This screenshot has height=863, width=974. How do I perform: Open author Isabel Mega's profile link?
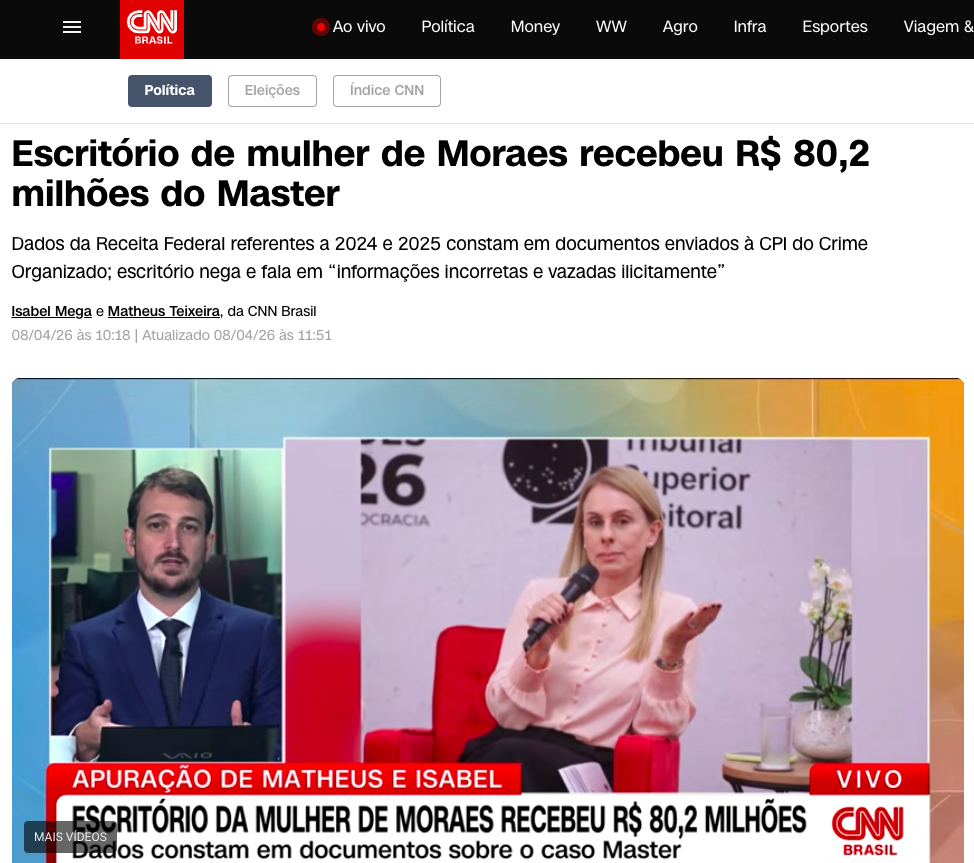tap(52, 311)
